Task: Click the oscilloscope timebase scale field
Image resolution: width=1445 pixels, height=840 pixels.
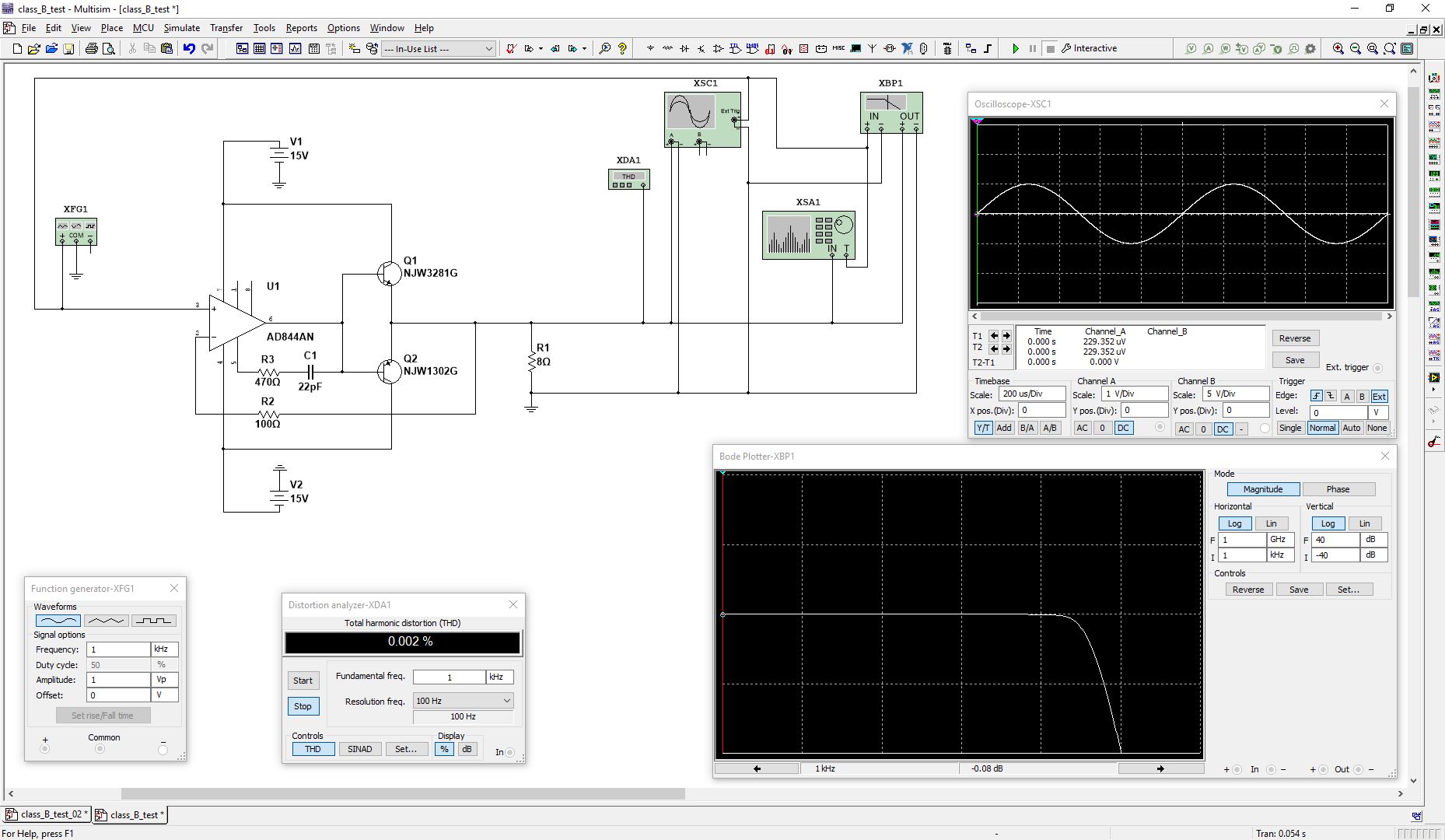Action: [1033, 394]
